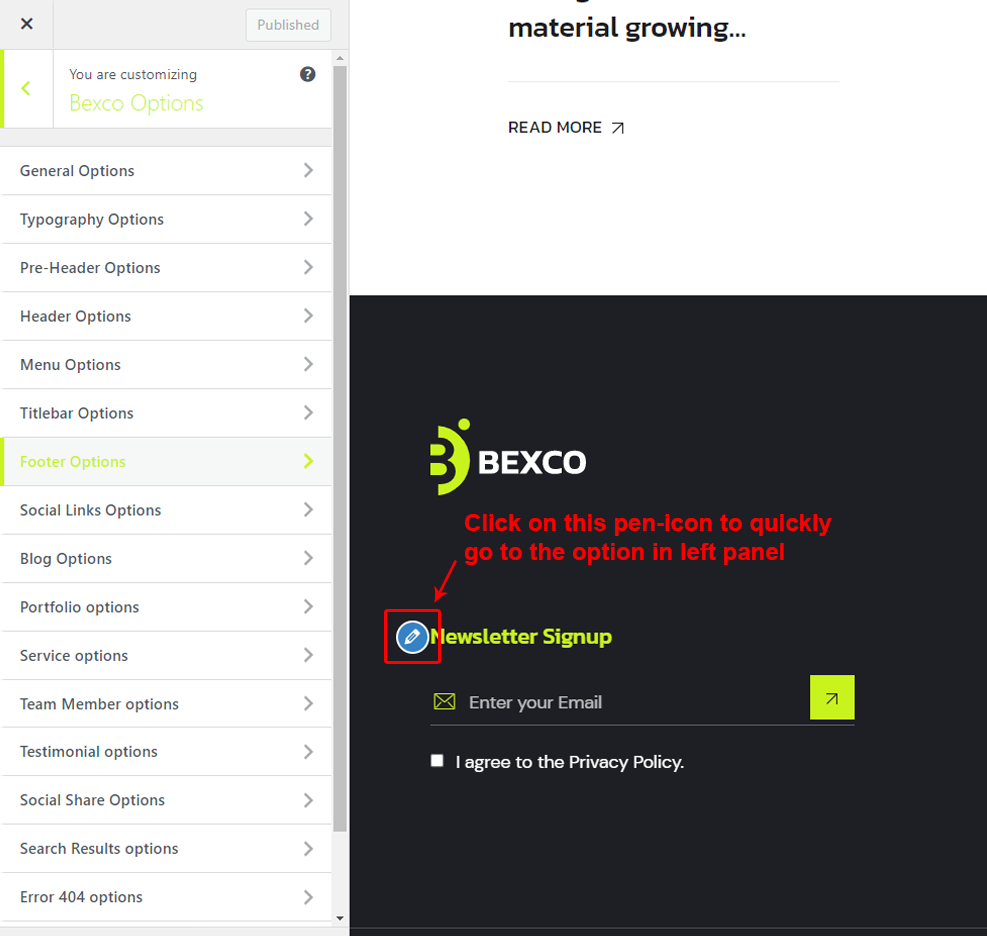
Task: Close the customizer with the X icon
Action: [27, 24]
